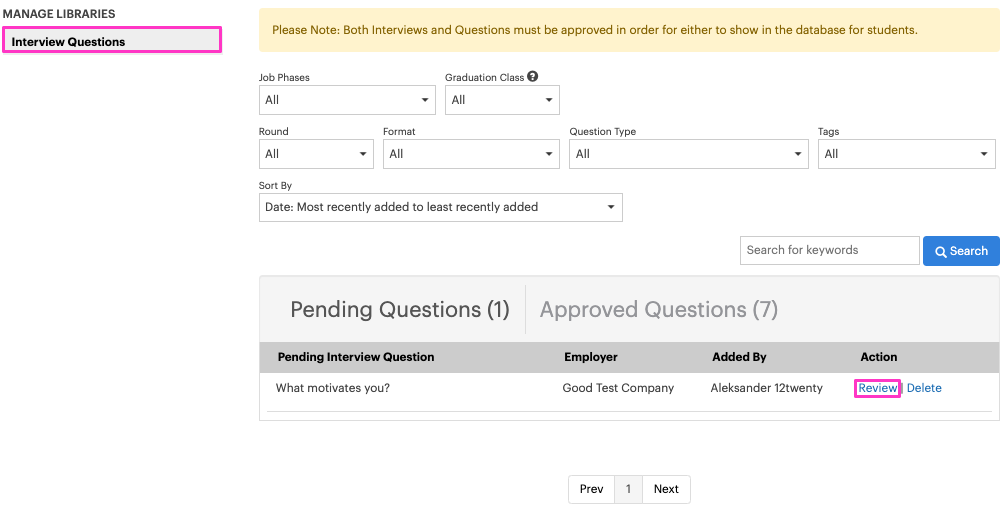The image size is (1006, 520).
Task: Change the Sort By date dropdown
Action: click(x=441, y=207)
